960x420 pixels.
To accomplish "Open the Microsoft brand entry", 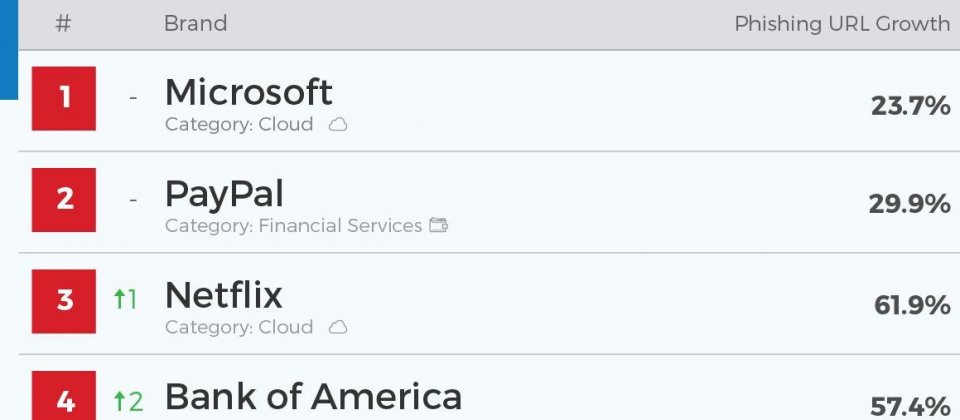I will [249, 92].
